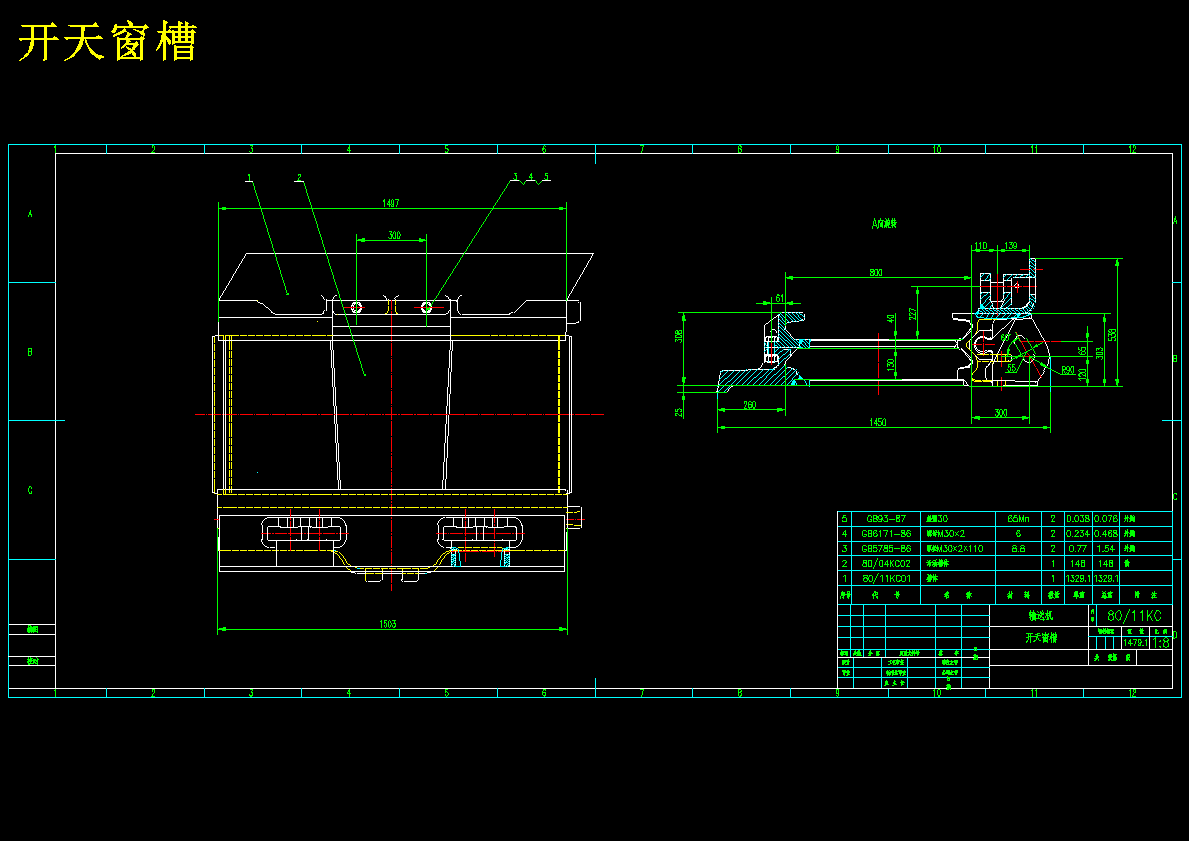
Task: Click the 0.77 unit weight cell
Action: pyautogui.click(x=1077, y=548)
